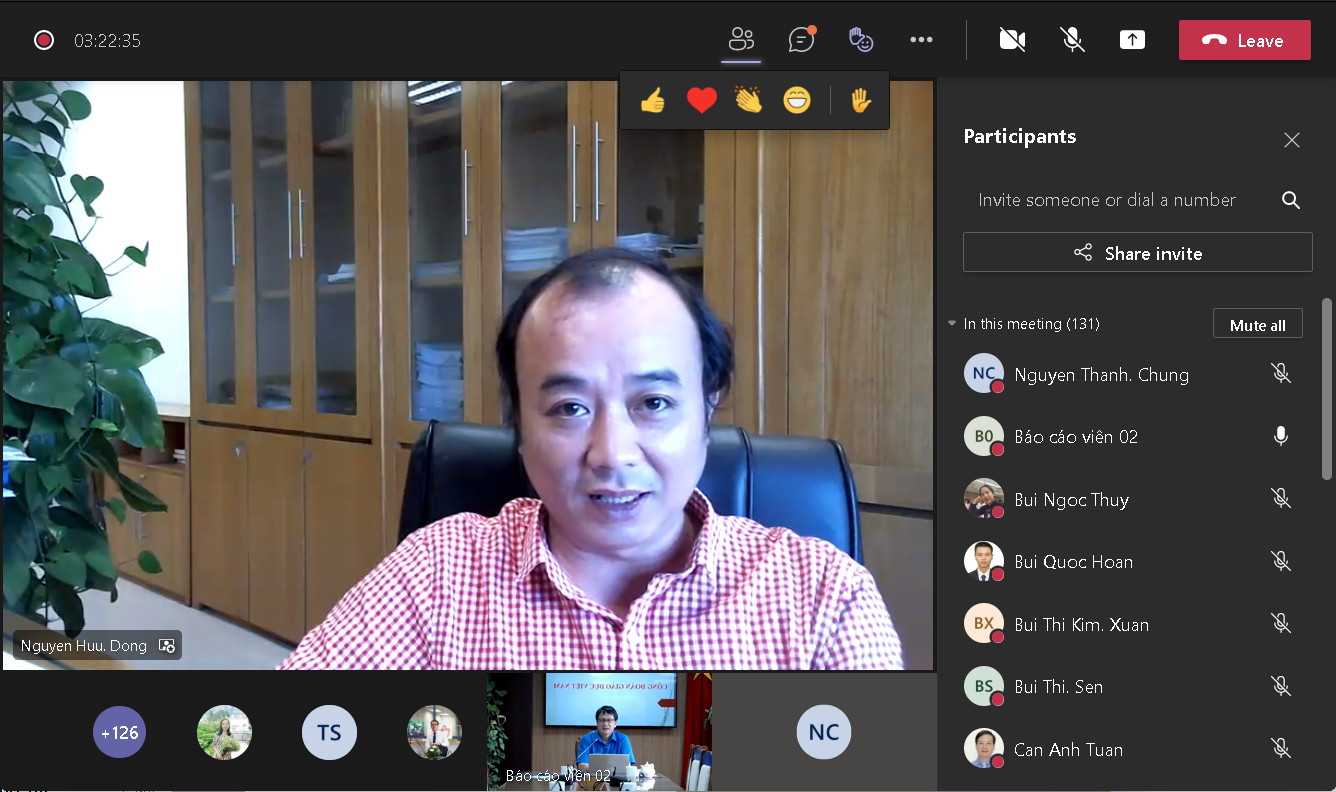1336x792 pixels.
Task: Click the Share invite button
Action: 1137,253
